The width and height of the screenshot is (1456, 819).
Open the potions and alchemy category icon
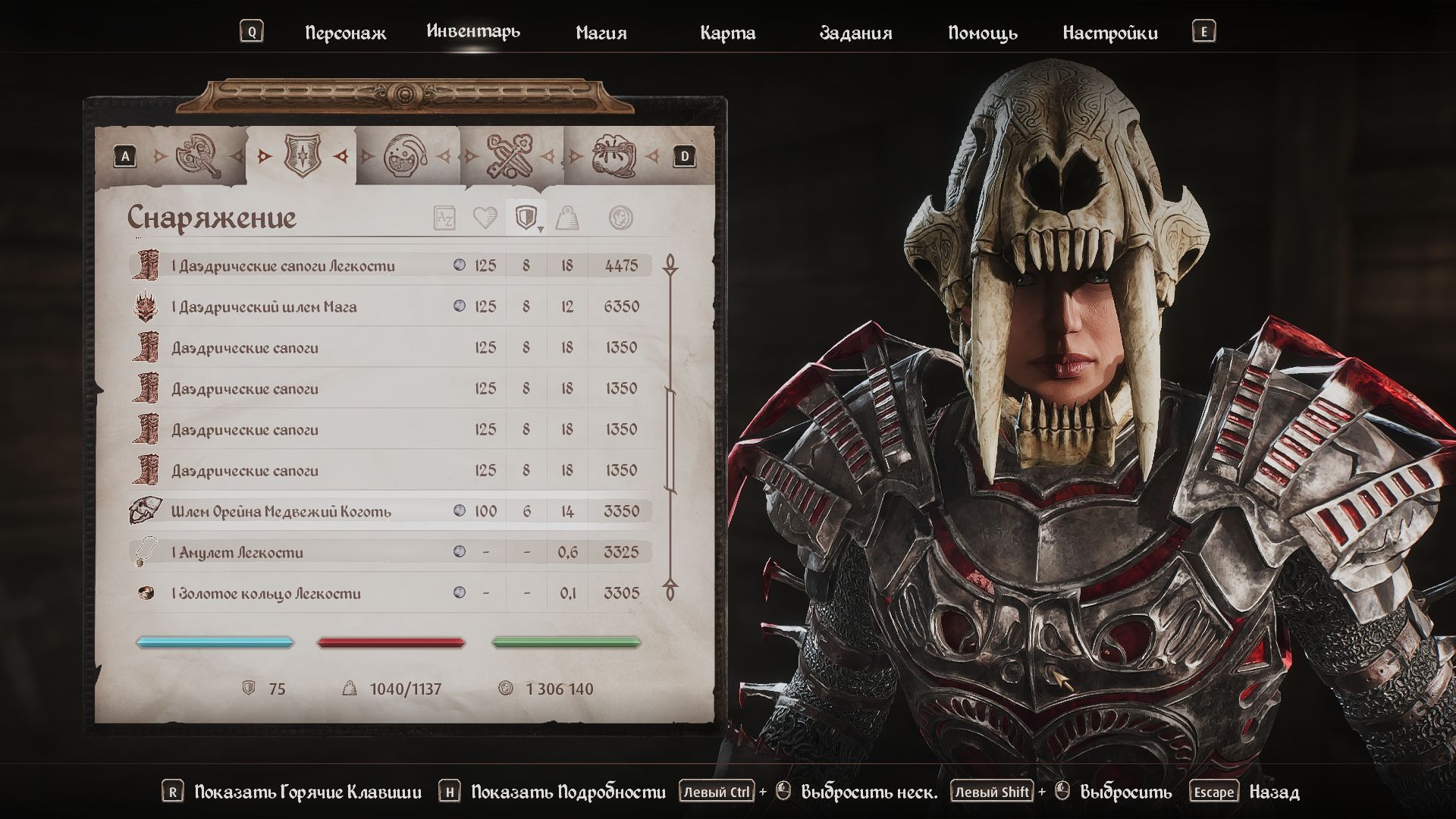404,156
